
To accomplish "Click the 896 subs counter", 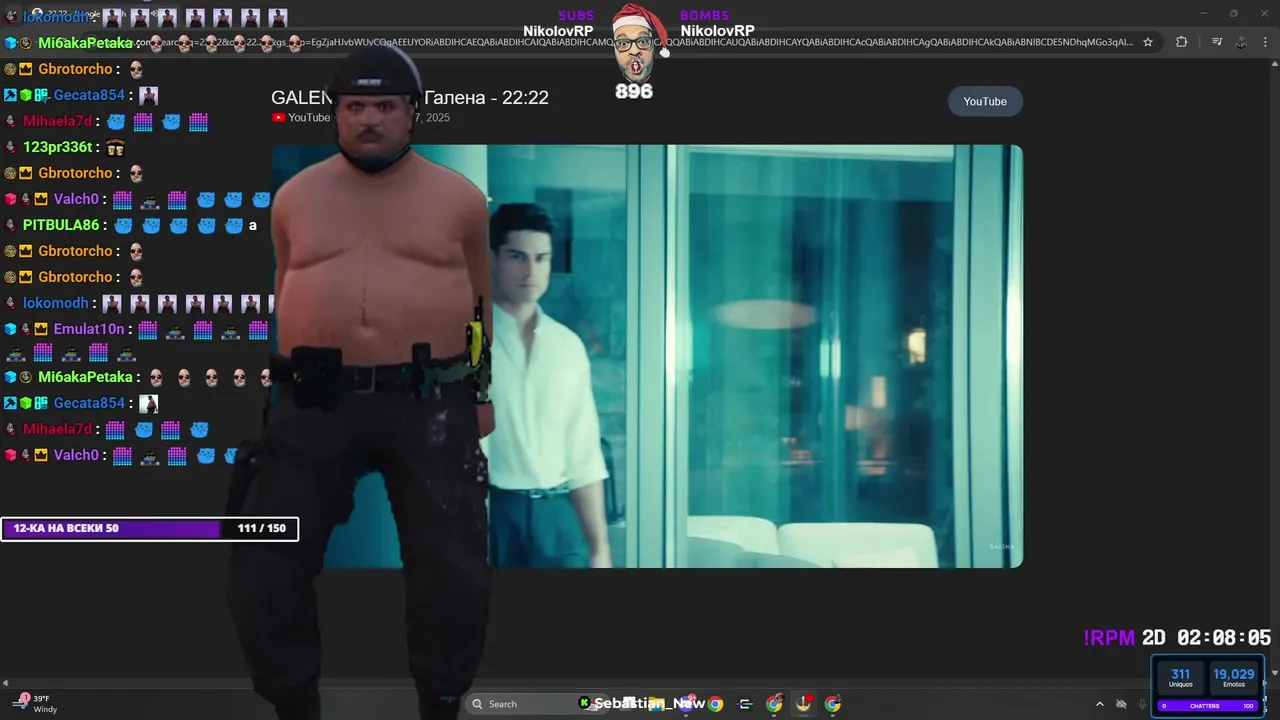I will click(634, 91).
